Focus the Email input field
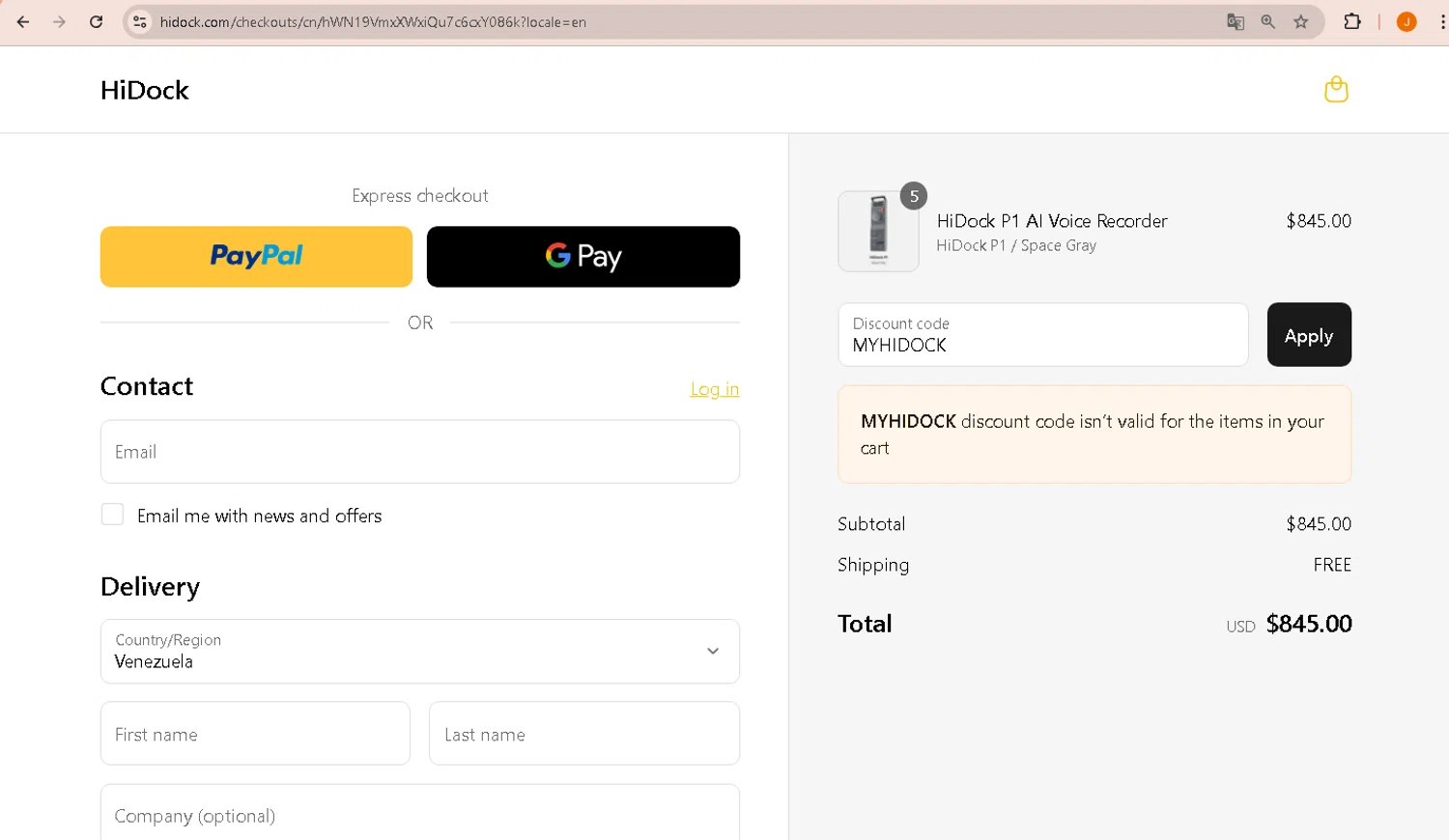Screen dimensions: 1449x840 tap(420, 451)
